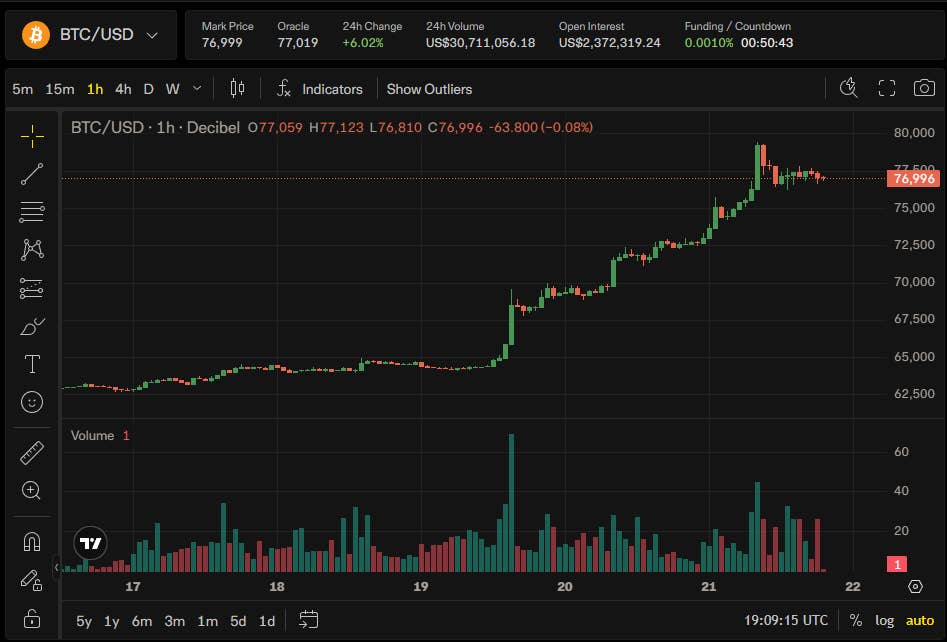Select the 1h interval
Screen dimensions: 947x642
click(95, 89)
